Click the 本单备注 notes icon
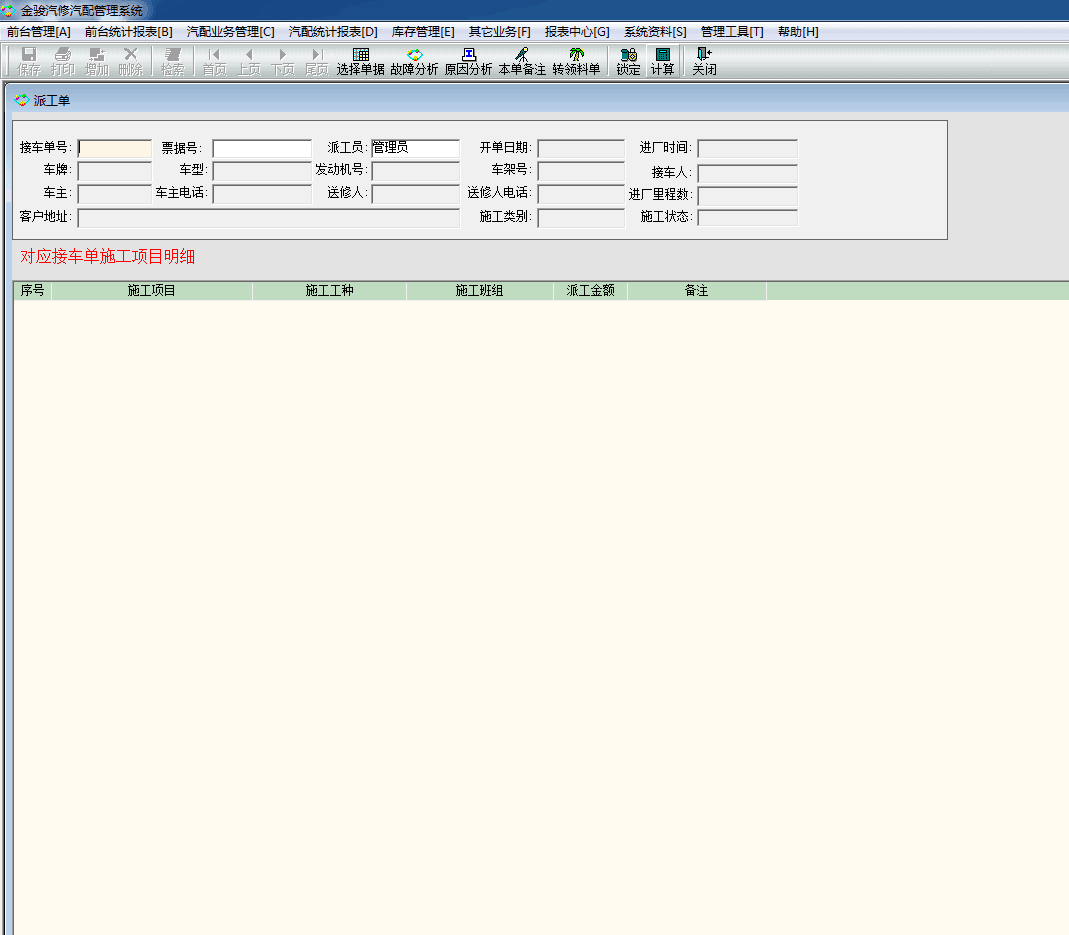 [x=522, y=61]
